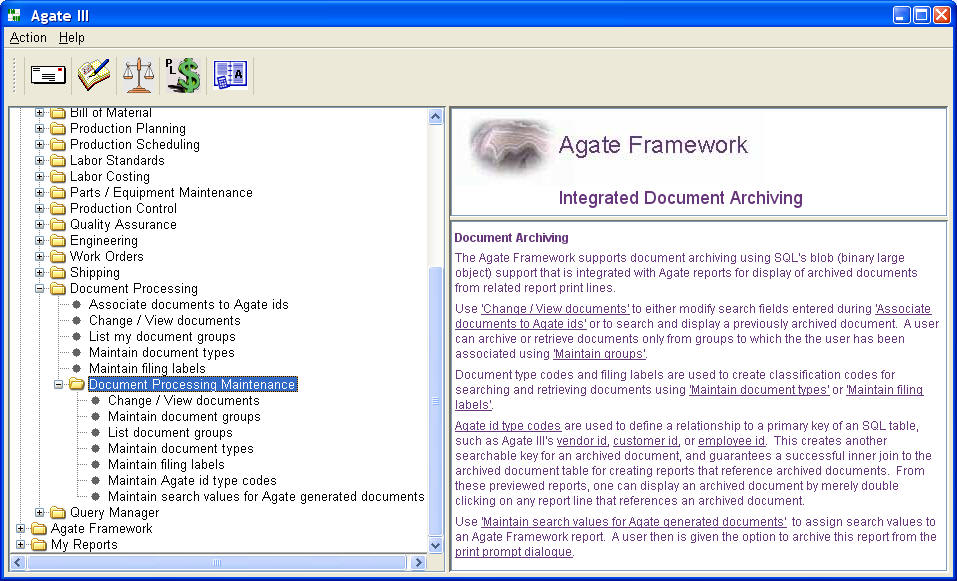Image resolution: width=957 pixels, height=581 pixels.
Task: Follow the 'vendor id' link
Action: 582,441
